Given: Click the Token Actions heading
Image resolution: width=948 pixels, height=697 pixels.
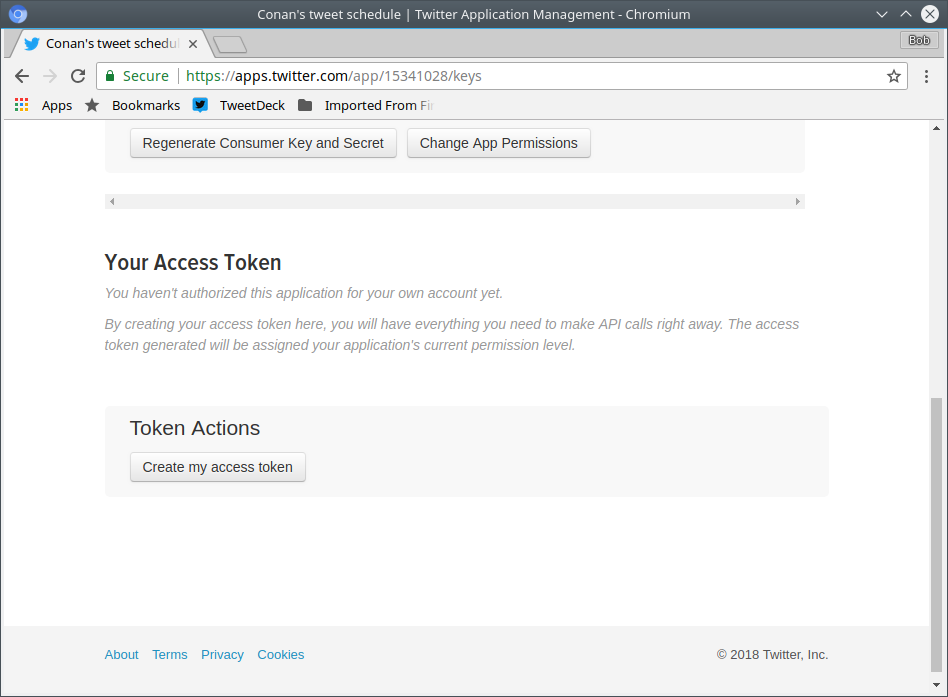Looking at the screenshot, I should [x=195, y=428].
